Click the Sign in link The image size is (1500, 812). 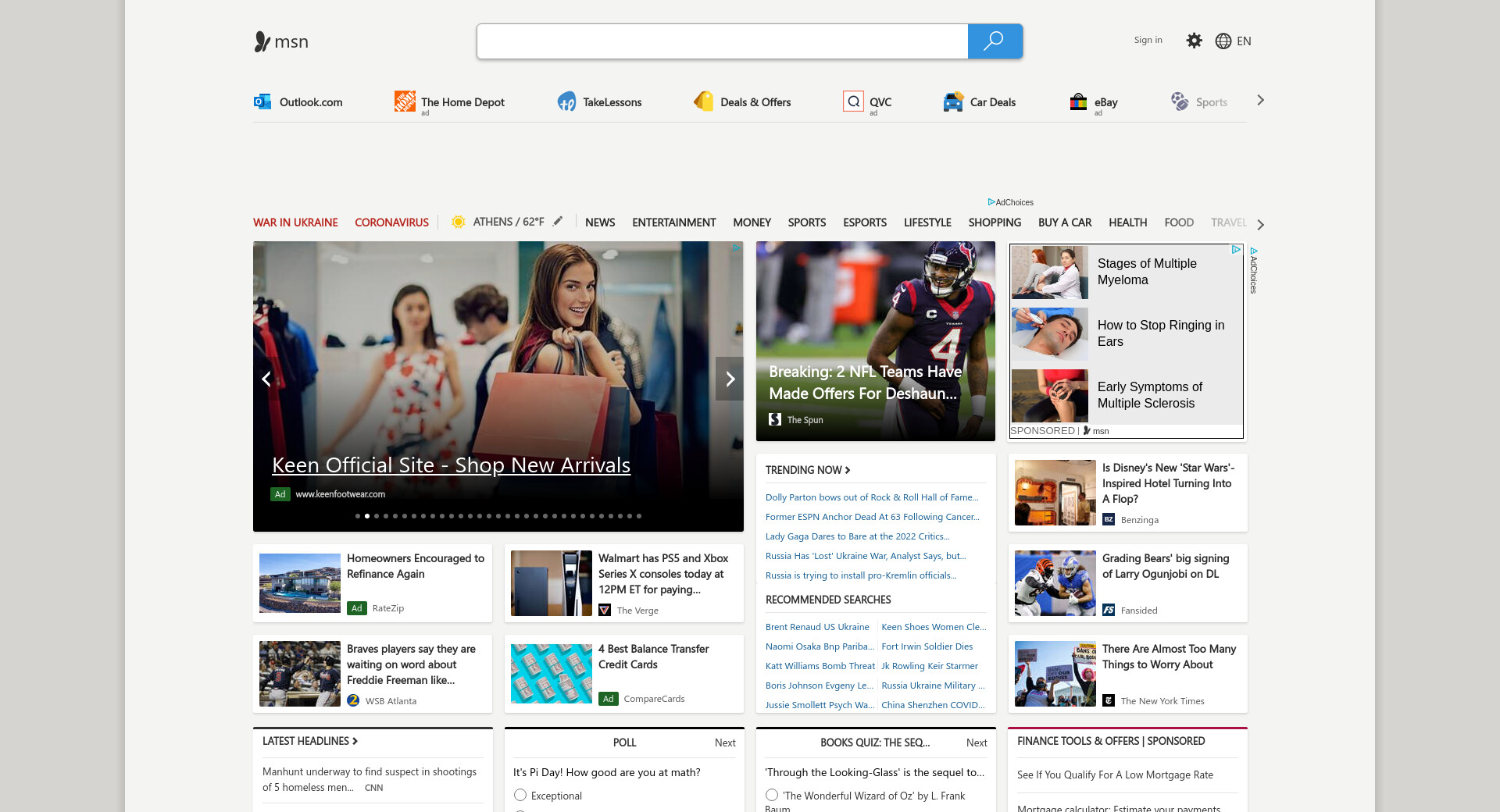pyautogui.click(x=1148, y=41)
